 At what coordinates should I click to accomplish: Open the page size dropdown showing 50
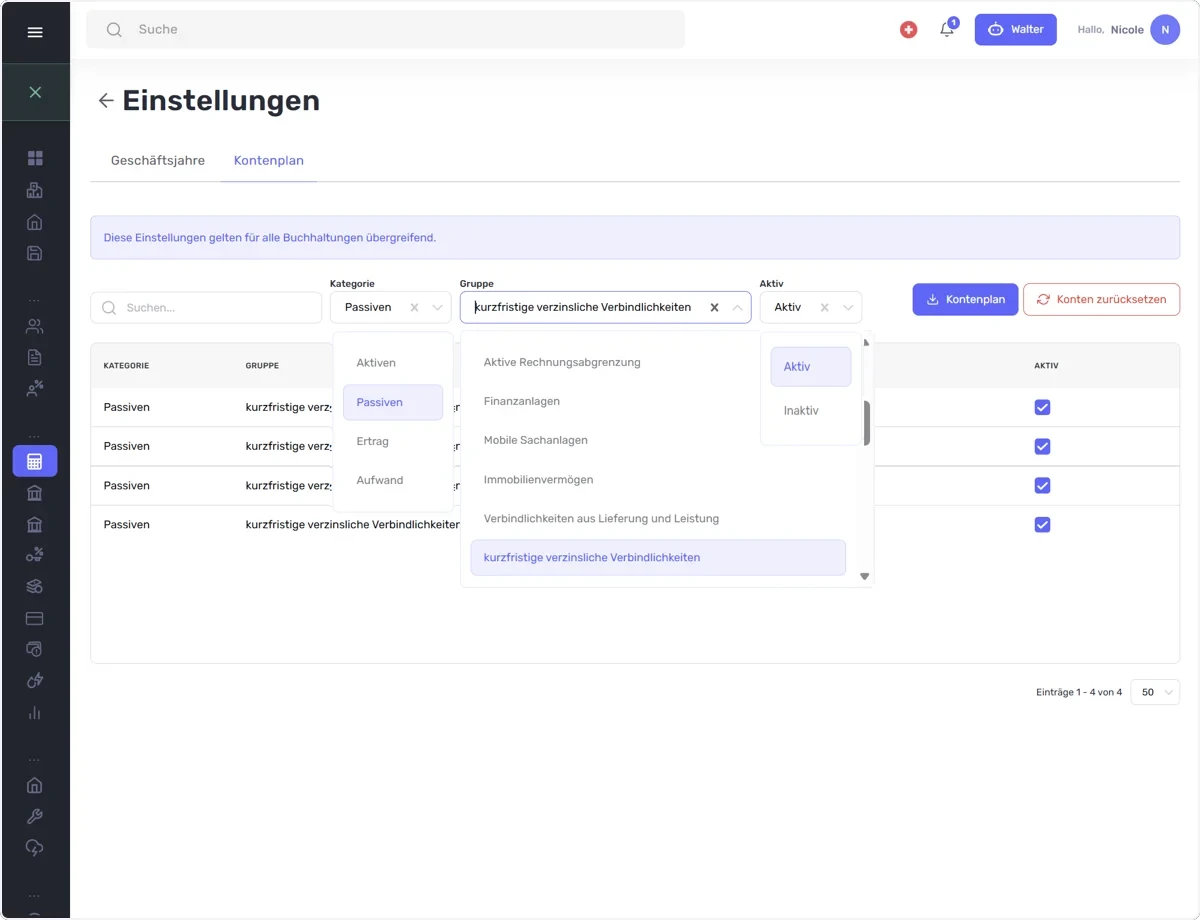[x=1155, y=692]
